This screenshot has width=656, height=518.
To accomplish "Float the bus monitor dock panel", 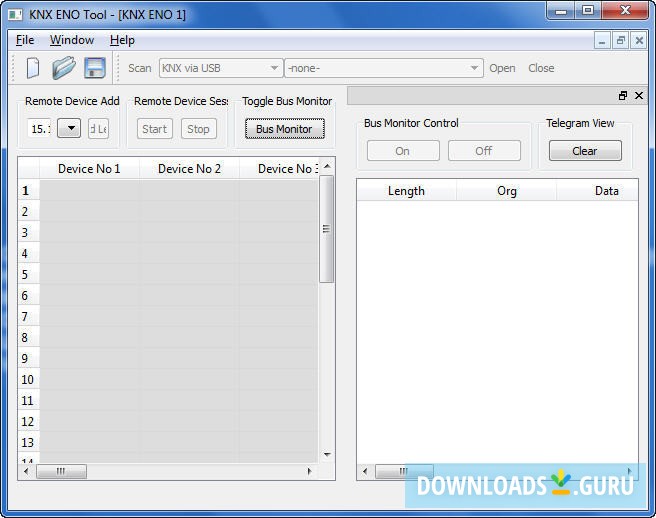I will [x=623, y=96].
